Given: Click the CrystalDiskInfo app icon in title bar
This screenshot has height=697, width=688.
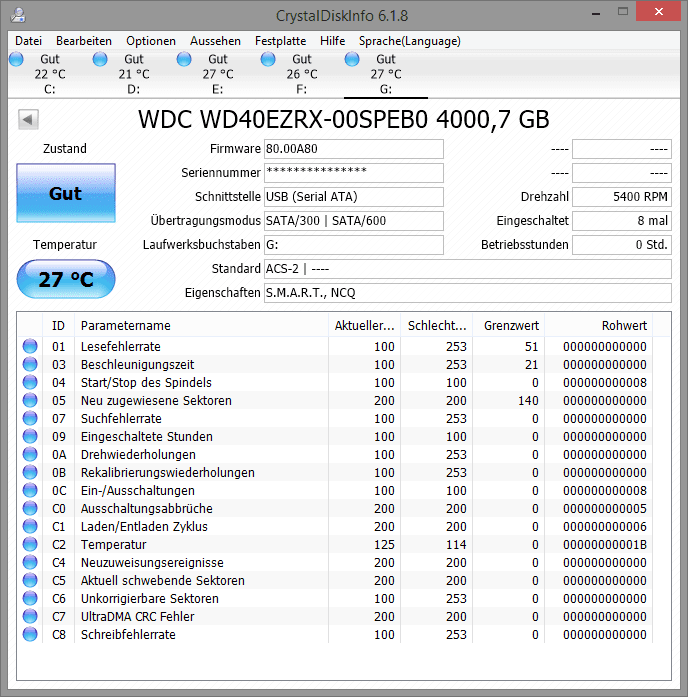Looking at the screenshot, I should click(18, 16).
